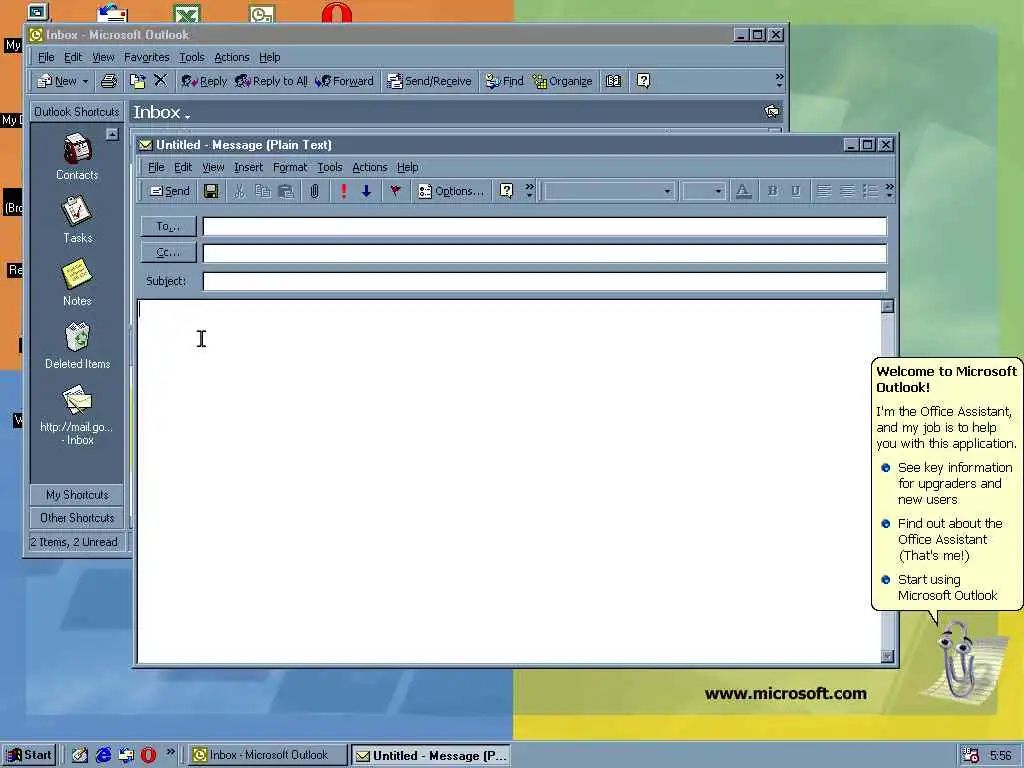Click the Font Color icon

pos(743,191)
